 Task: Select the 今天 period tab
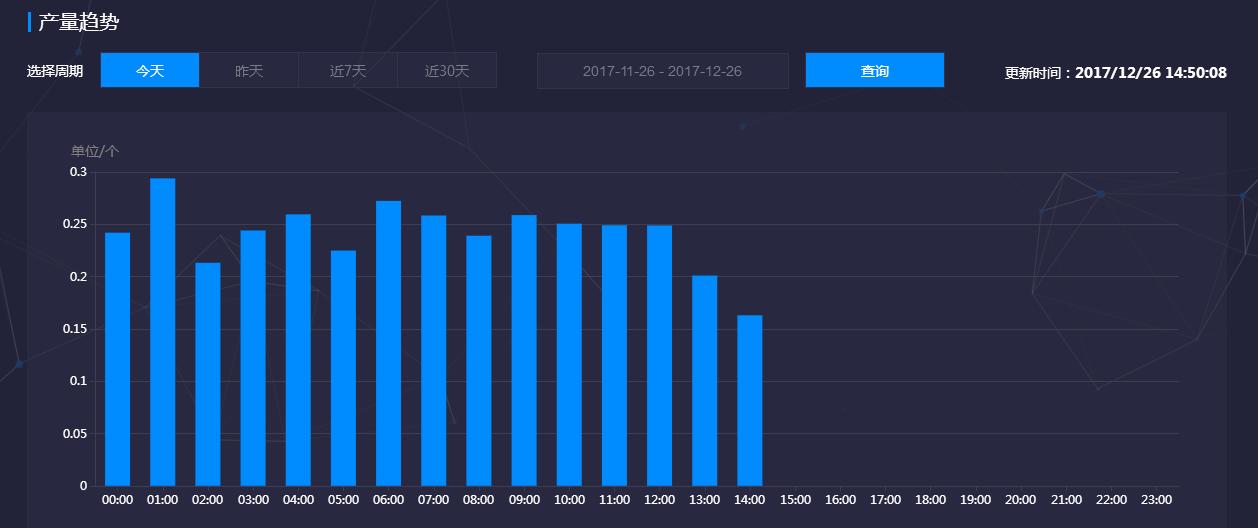[150, 71]
